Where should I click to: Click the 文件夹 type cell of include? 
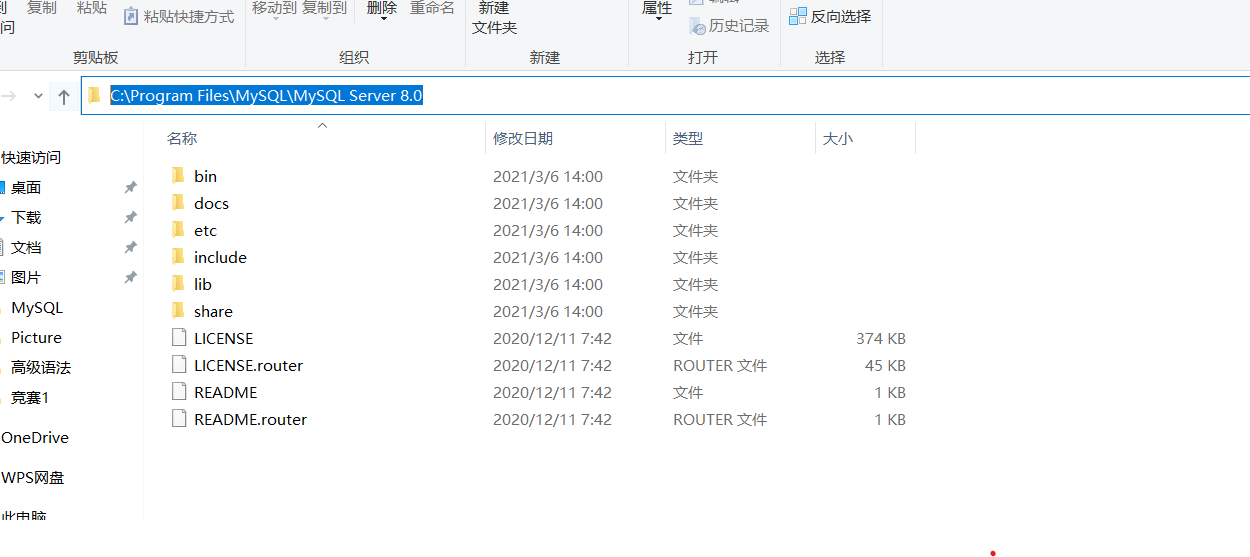tap(695, 258)
